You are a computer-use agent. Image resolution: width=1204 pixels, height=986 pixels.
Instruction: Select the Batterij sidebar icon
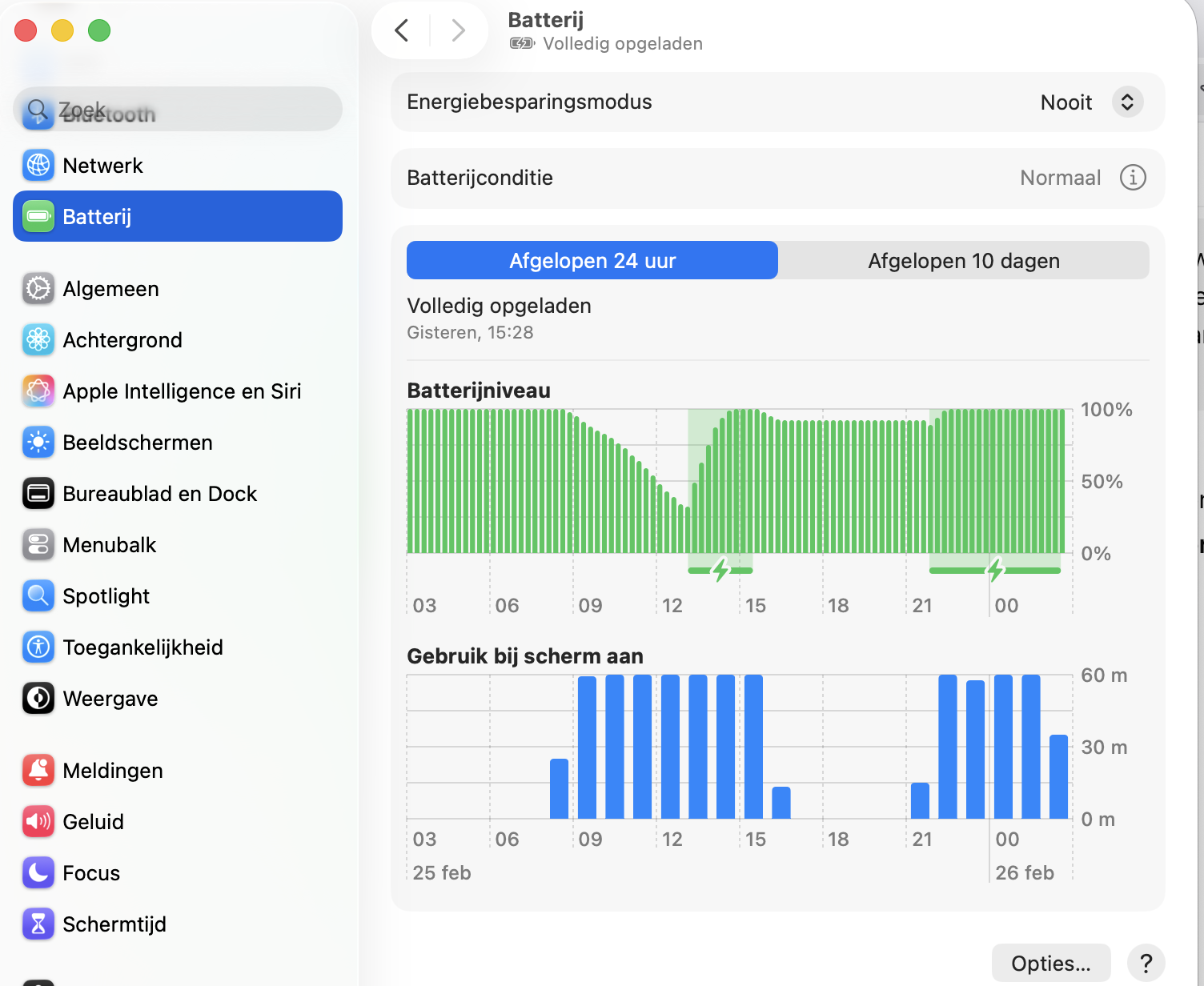[x=38, y=216]
